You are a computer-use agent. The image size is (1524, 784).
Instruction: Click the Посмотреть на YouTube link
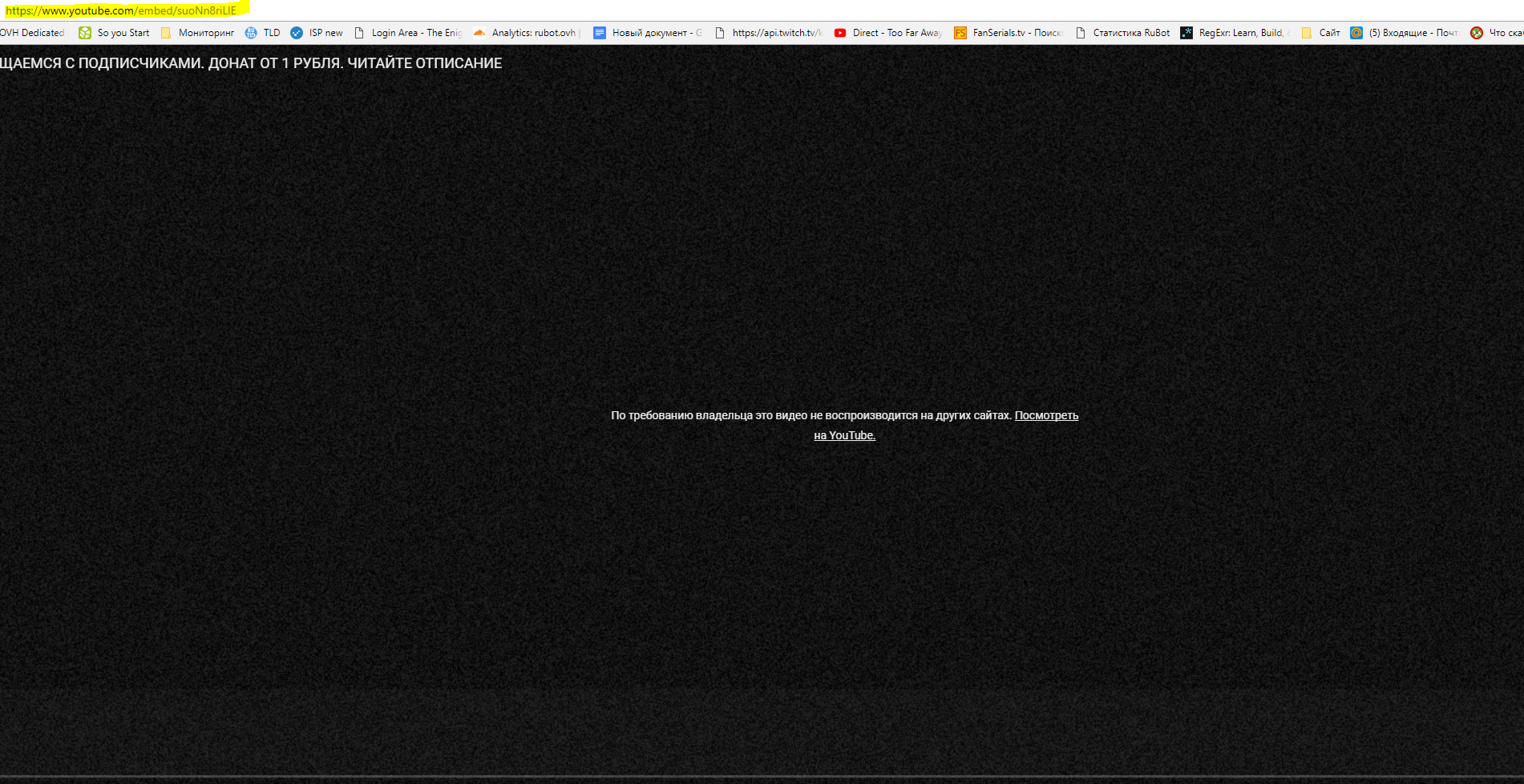[1045, 415]
